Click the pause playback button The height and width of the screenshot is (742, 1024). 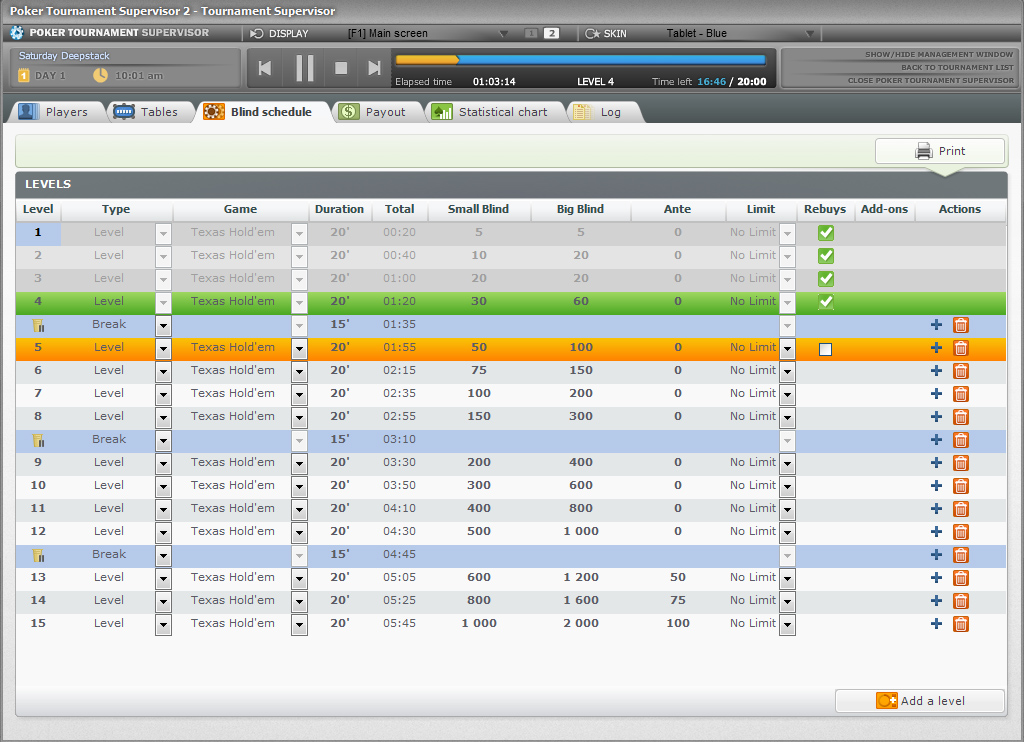pos(305,68)
